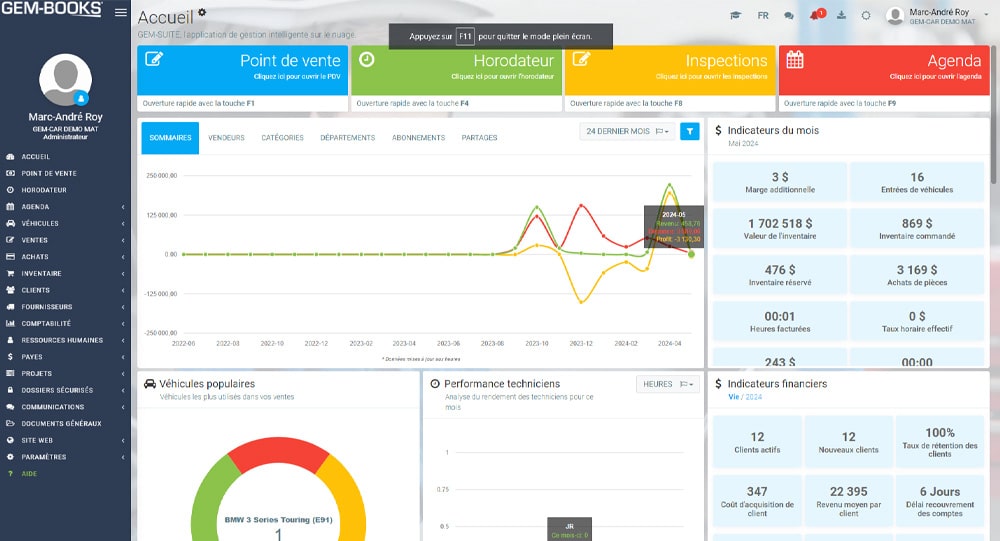Toggle the sidebar with the hamburger icon
Image resolution: width=1000 pixels, height=541 pixels.
[x=121, y=12]
